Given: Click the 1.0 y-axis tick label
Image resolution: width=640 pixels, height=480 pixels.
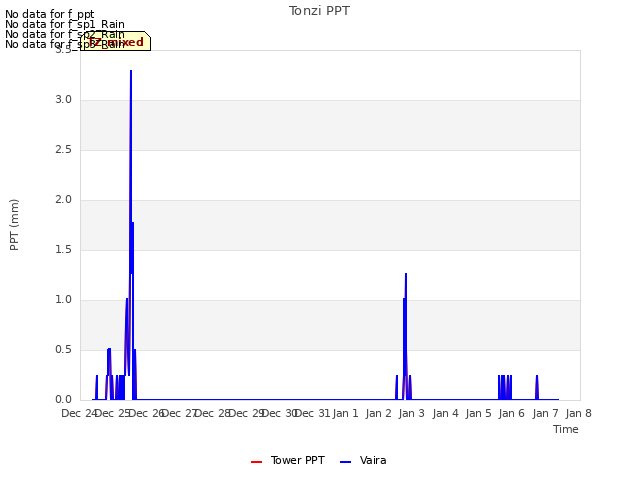Looking at the screenshot, I should (x=63, y=300).
